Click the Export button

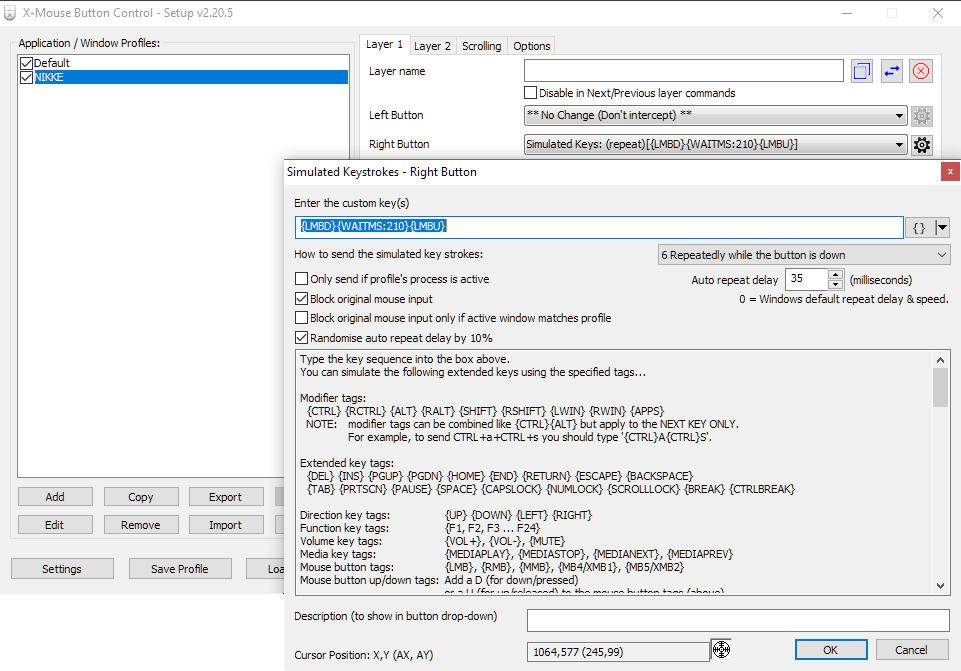click(226, 497)
